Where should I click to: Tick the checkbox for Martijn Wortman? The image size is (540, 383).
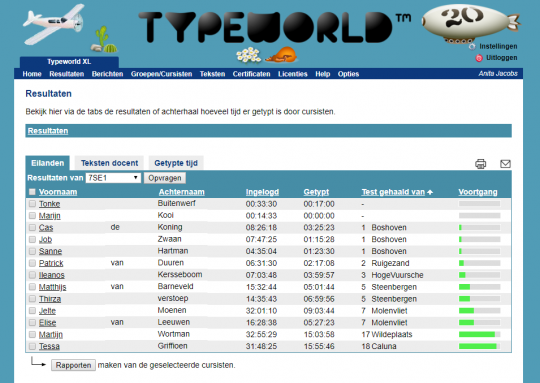click(32, 334)
